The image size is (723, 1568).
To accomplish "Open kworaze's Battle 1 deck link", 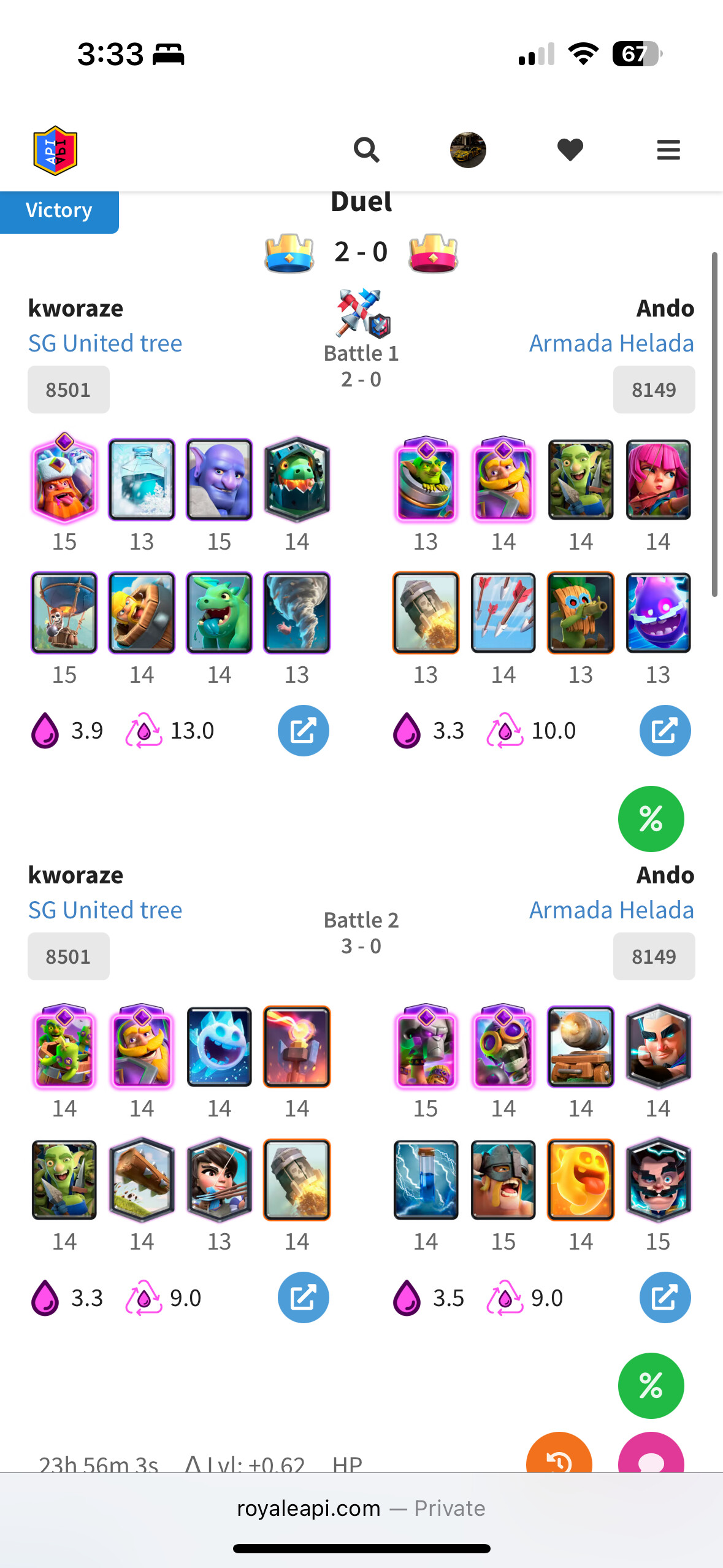I will (303, 731).
